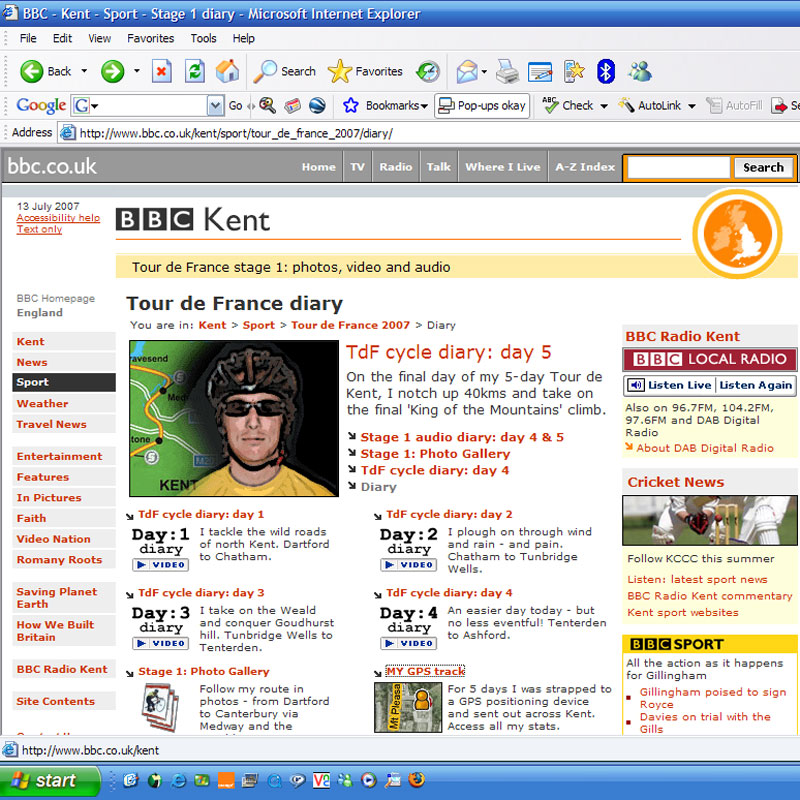The width and height of the screenshot is (800, 800).
Task: Launch Firefox from the taskbar quick launch
Action: 416,780
